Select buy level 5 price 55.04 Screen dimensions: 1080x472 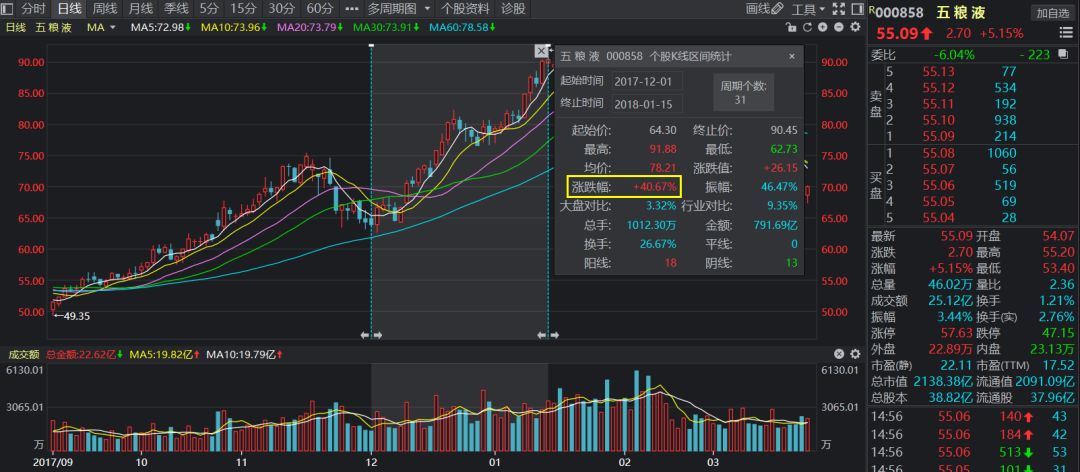pos(938,218)
